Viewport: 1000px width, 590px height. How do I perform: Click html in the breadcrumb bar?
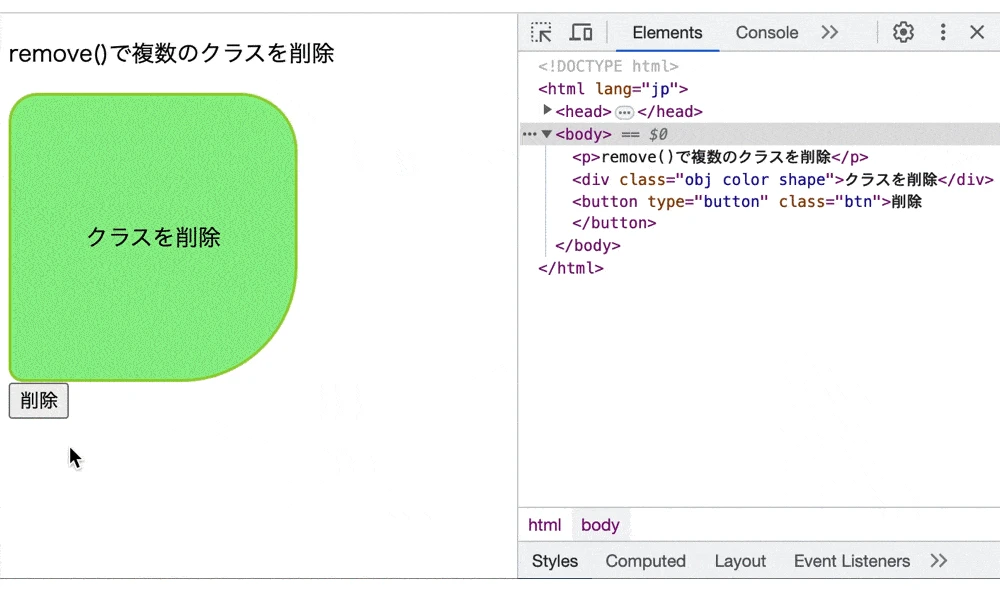click(x=545, y=525)
